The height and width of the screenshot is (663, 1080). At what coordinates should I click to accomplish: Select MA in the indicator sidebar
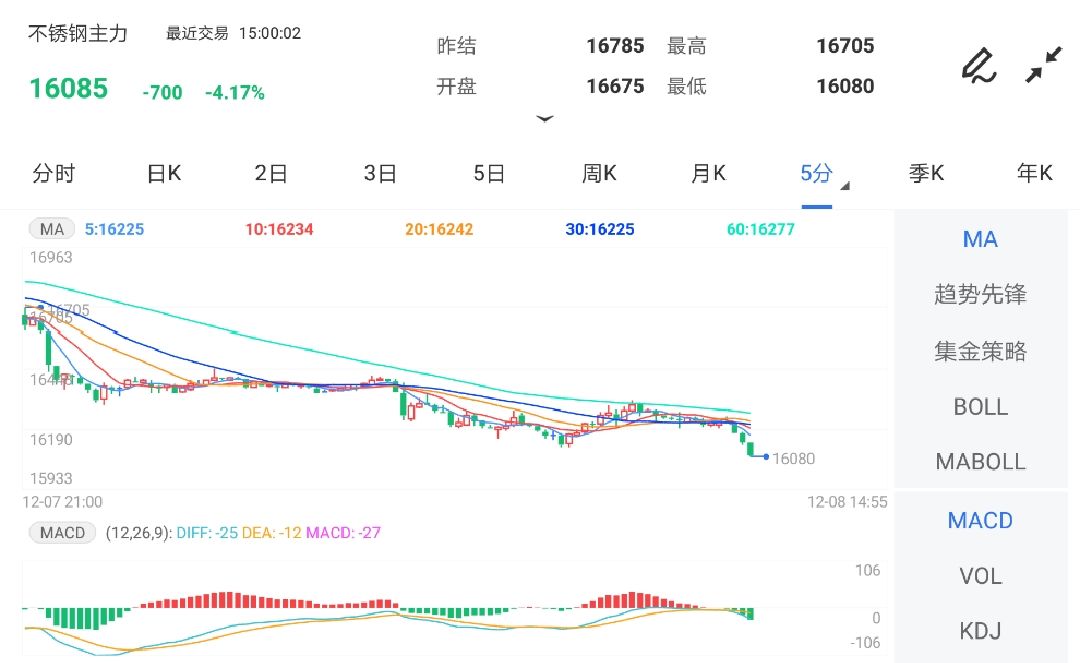(980, 240)
